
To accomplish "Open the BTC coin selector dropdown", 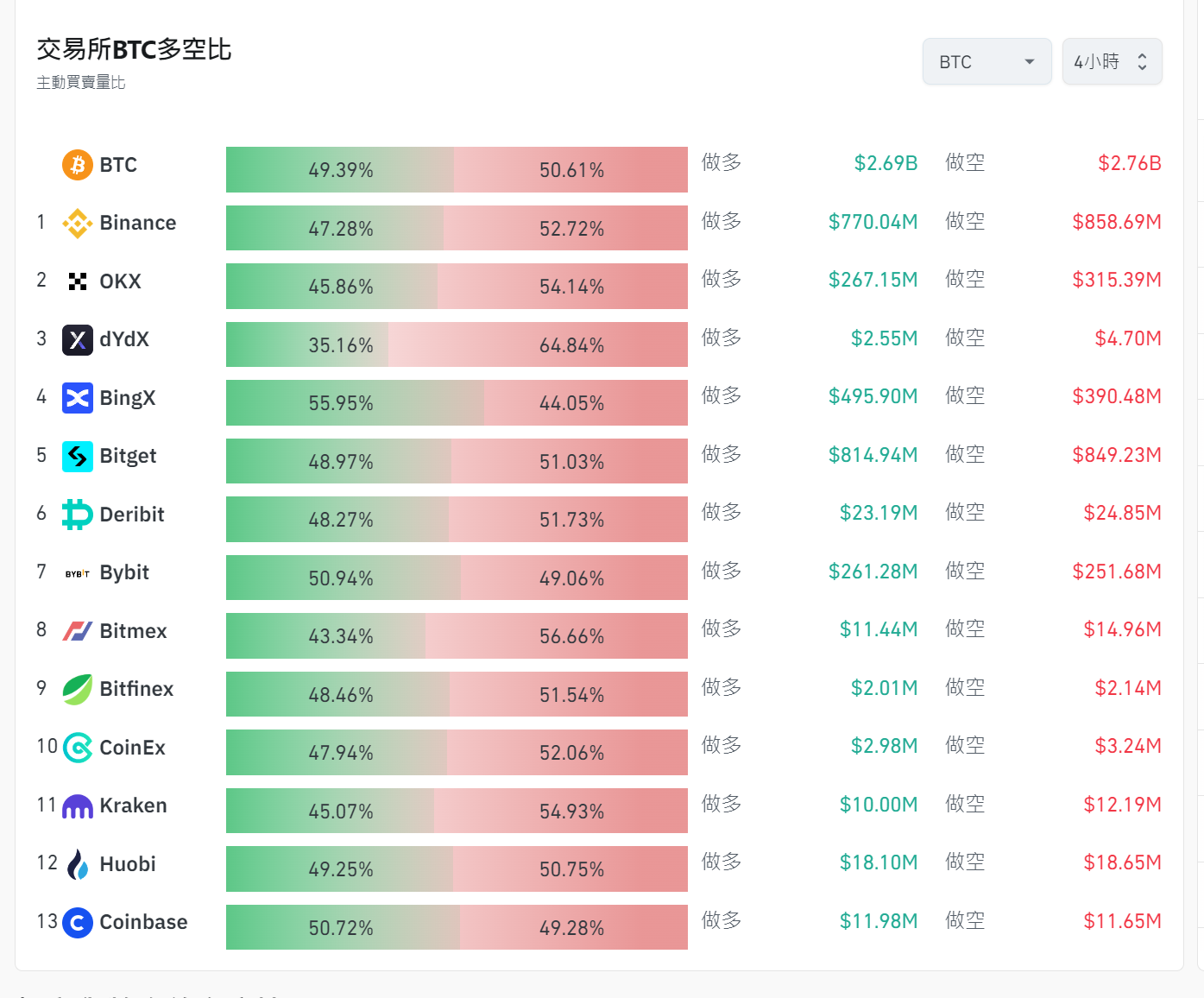I will [987, 61].
